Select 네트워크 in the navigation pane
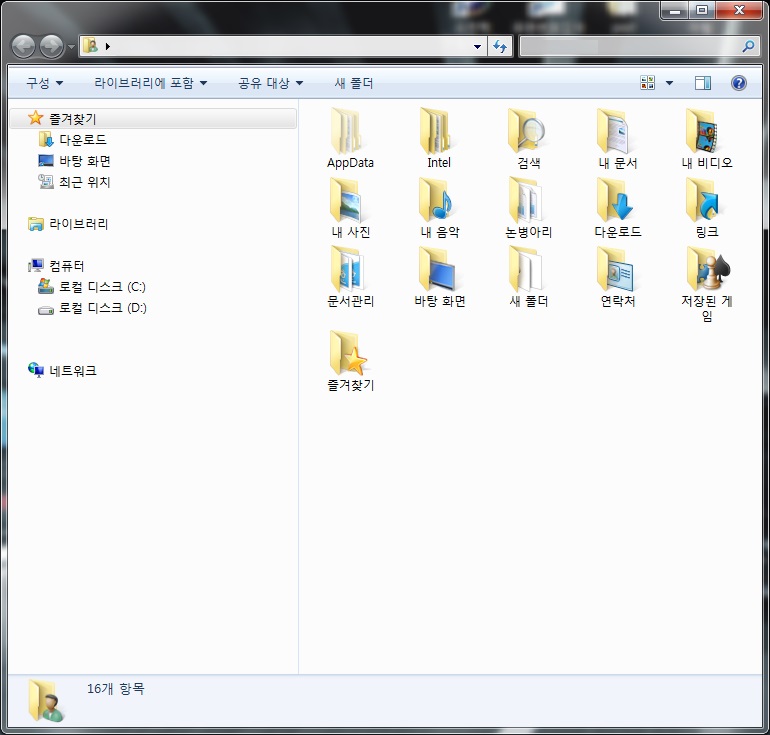Image resolution: width=770 pixels, height=735 pixels. coord(62,371)
